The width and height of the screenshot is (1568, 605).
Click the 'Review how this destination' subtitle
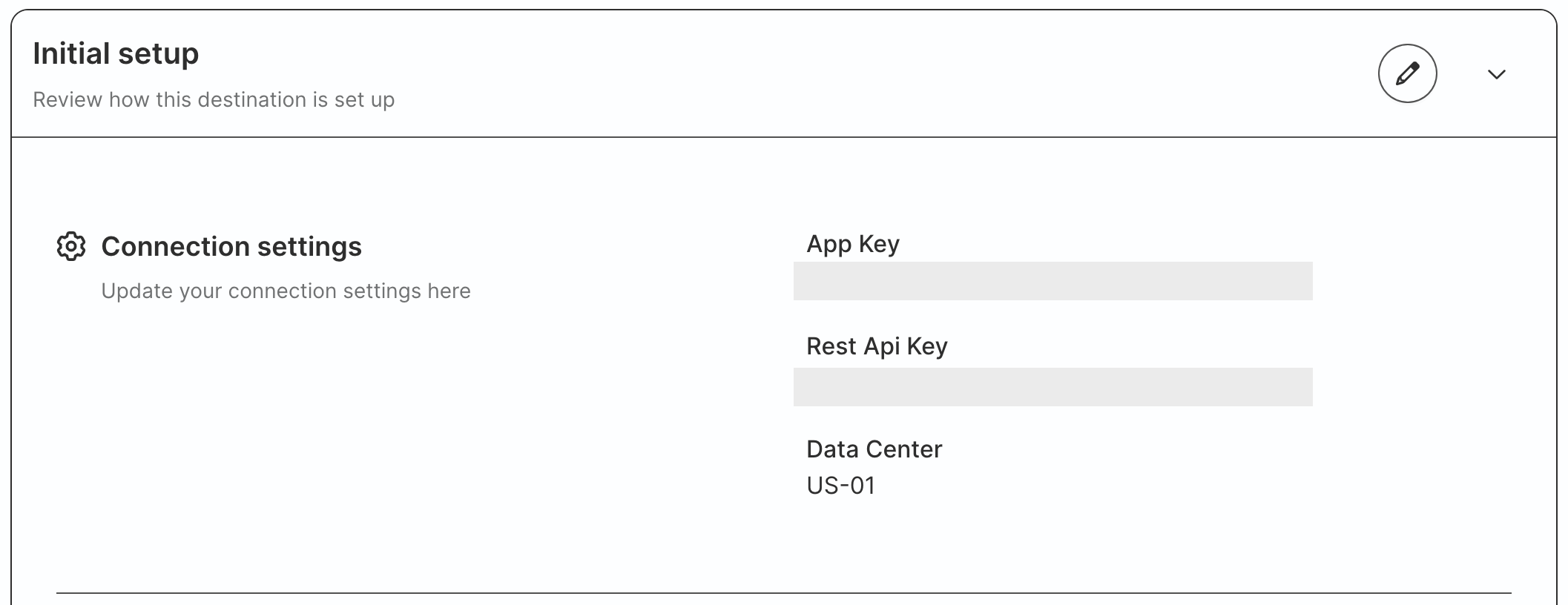point(214,99)
